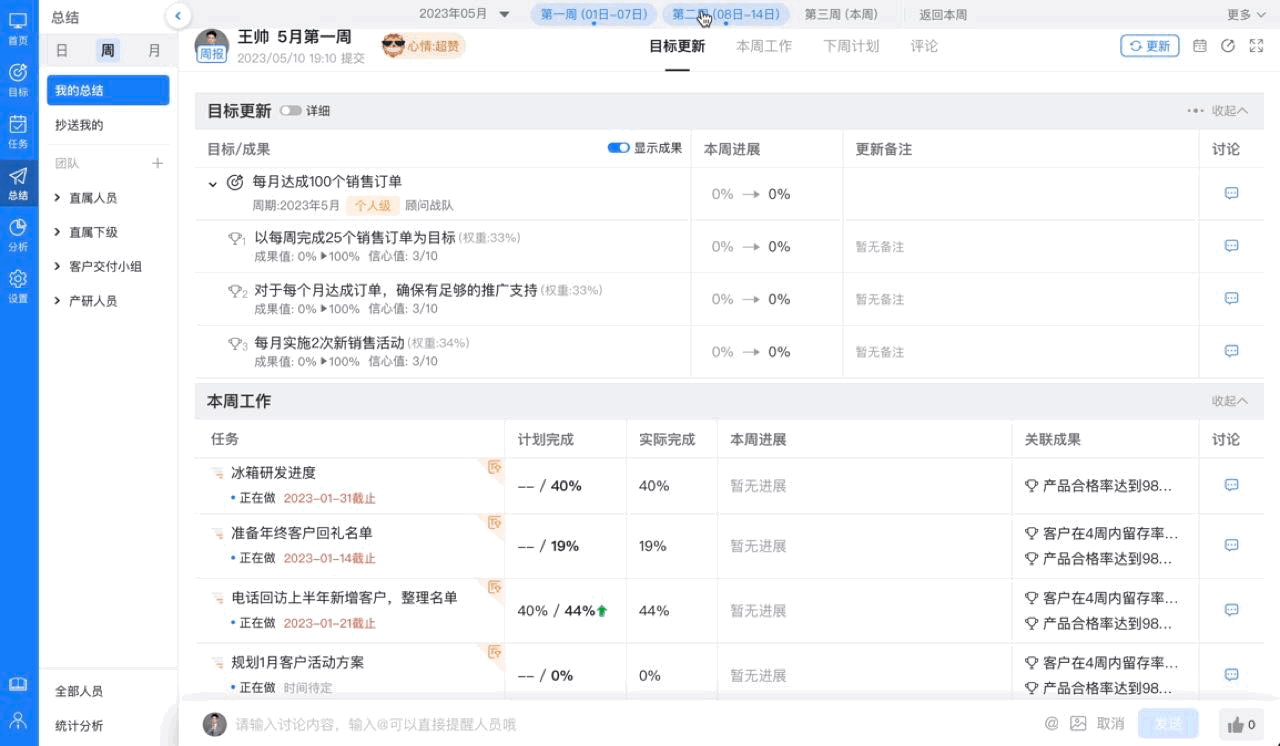Select the 第三周 (本周) week tab
This screenshot has width=1280, height=746.
tap(840, 14)
